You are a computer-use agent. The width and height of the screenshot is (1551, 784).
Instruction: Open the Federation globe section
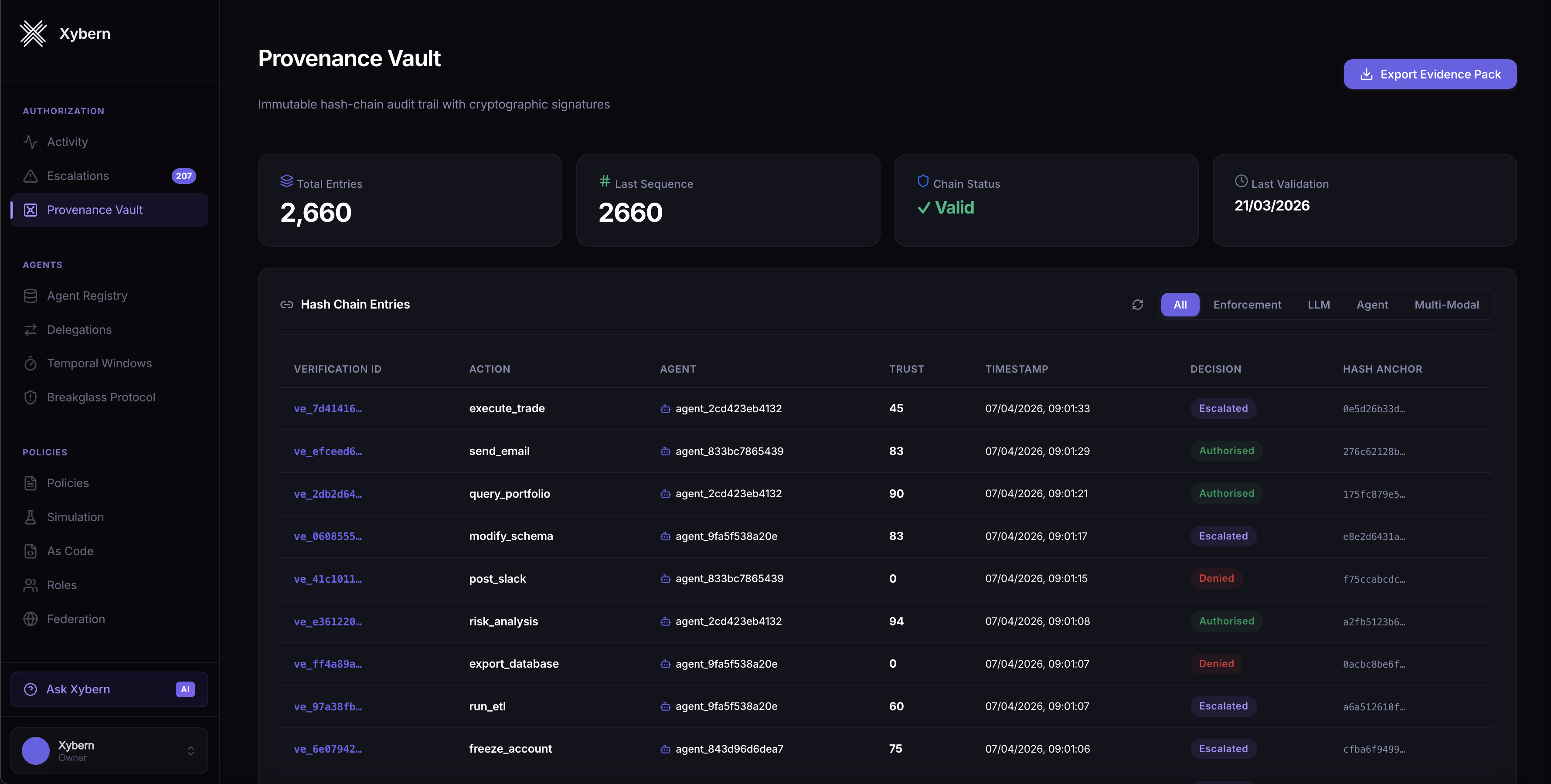pos(76,618)
